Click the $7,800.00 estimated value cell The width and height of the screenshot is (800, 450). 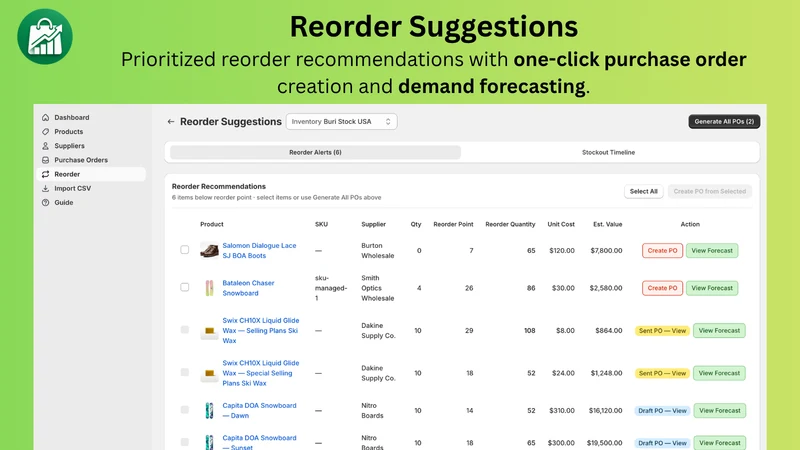pyautogui.click(x=606, y=251)
